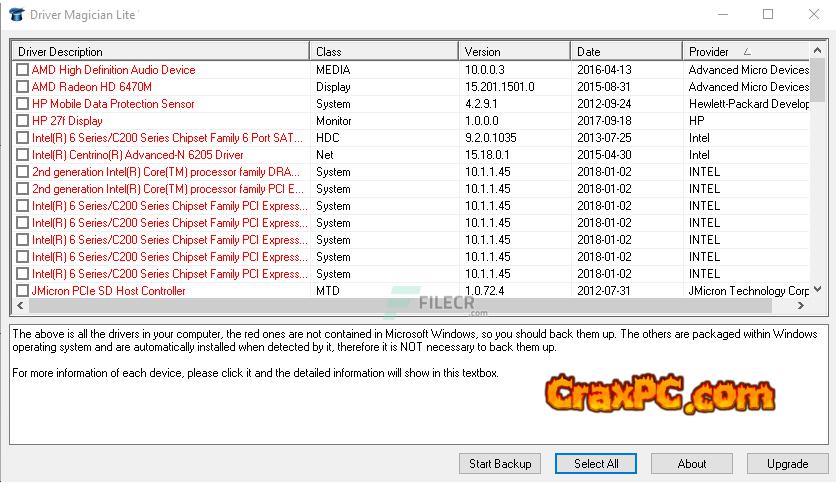Click the MEDIA class cell
Viewport: 836px width, 484px height.
coord(333,70)
